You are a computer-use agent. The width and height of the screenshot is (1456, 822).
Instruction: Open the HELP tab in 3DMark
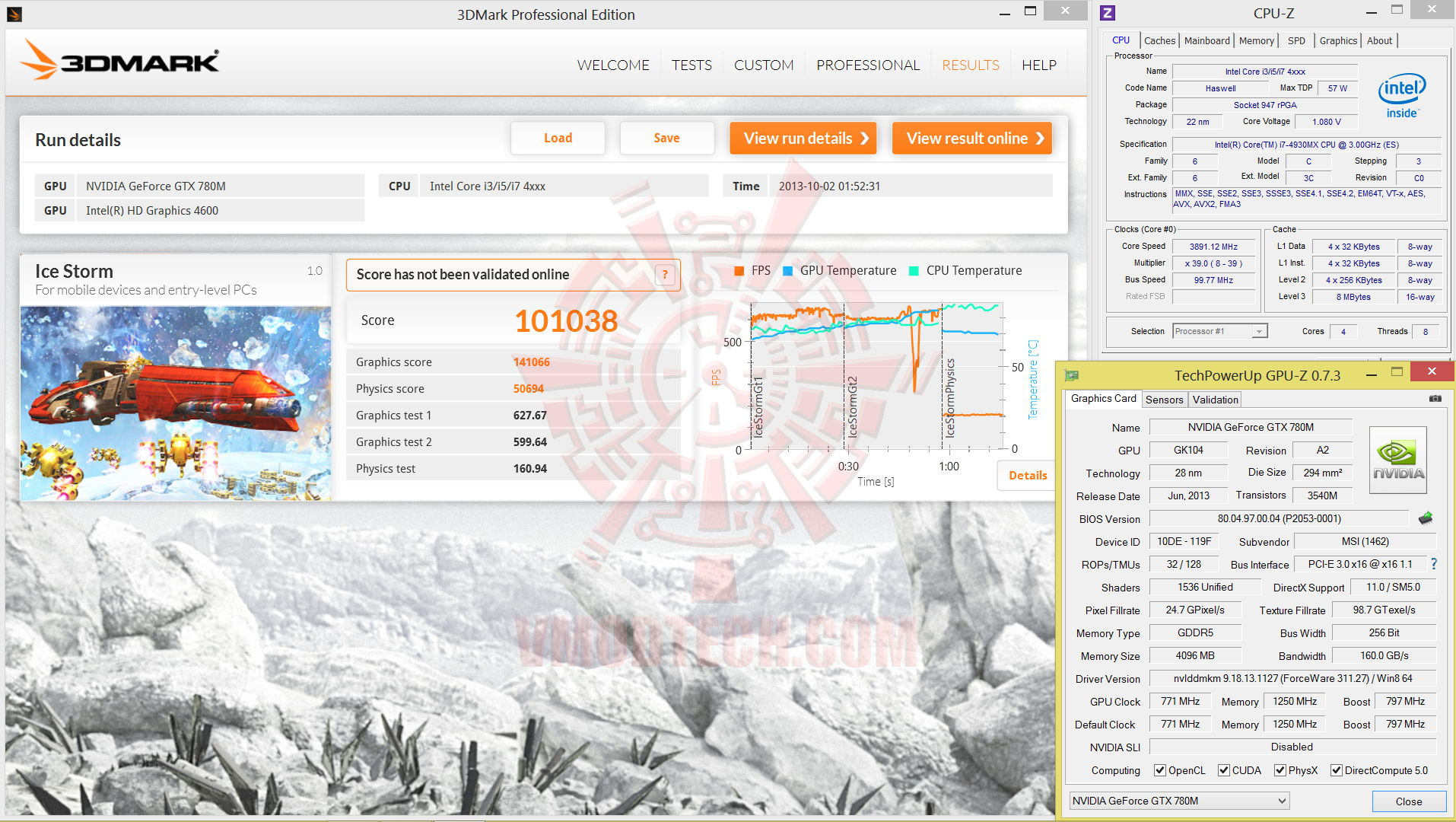tap(1039, 65)
